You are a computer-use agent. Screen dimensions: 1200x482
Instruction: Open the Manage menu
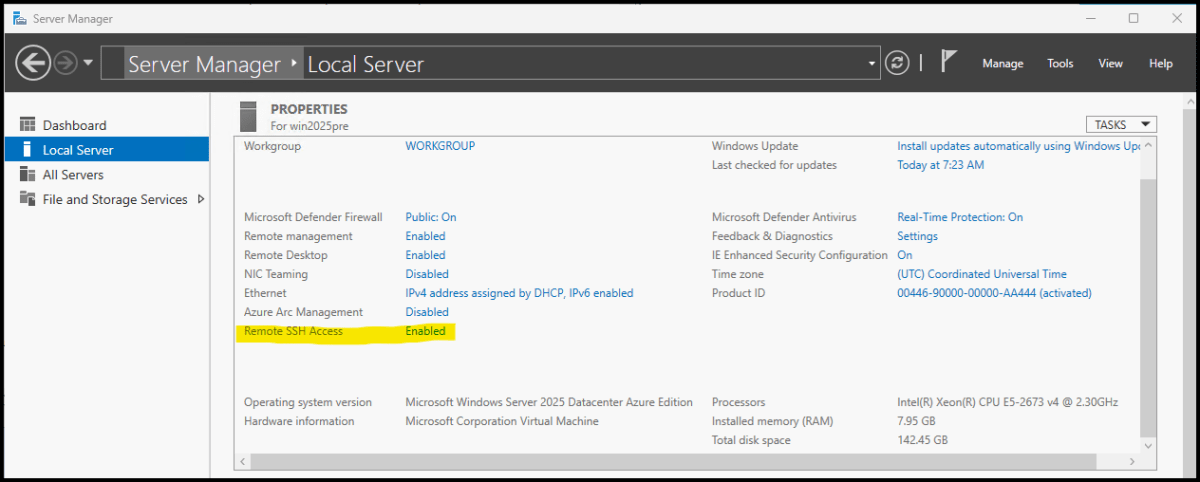coord(1002,63)
